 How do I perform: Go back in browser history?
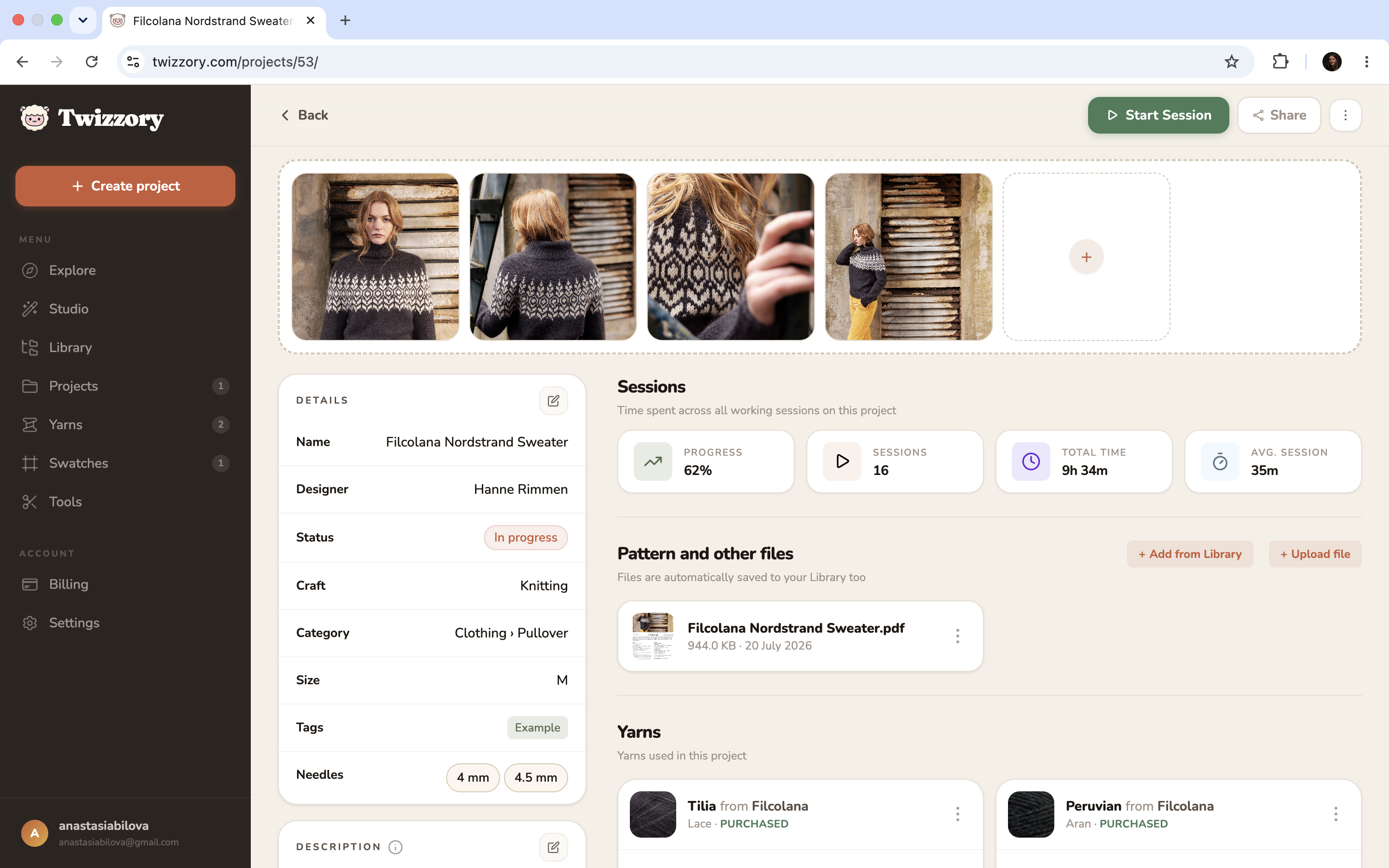point(22,61)
